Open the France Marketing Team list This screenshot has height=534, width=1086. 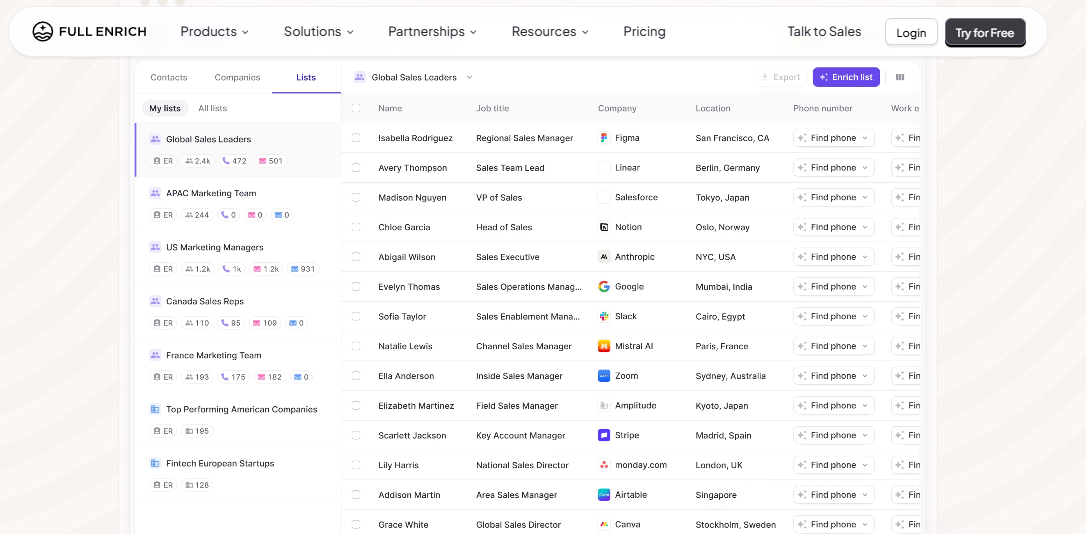238,366
